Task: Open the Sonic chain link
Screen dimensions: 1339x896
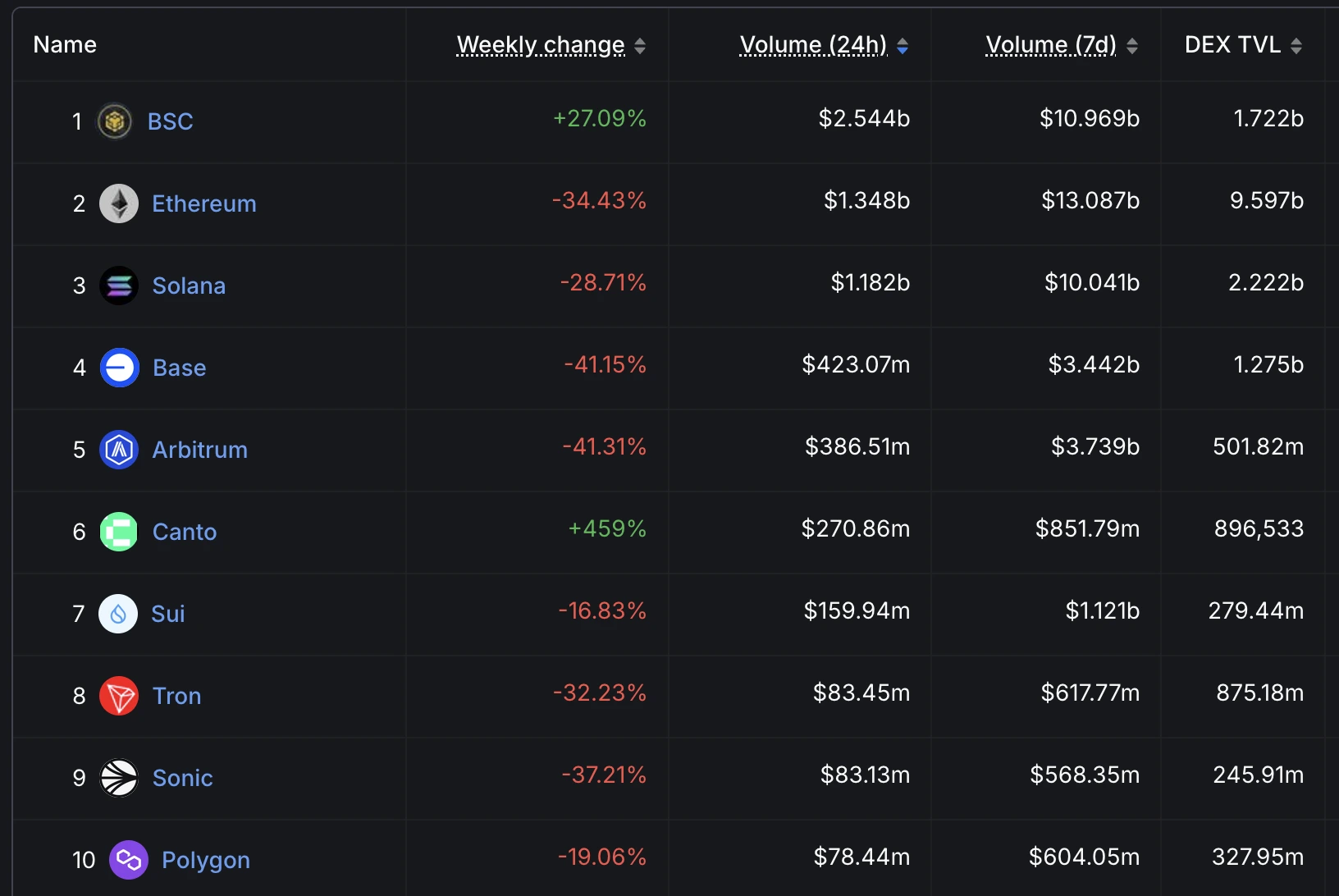Action: (183, 778)
